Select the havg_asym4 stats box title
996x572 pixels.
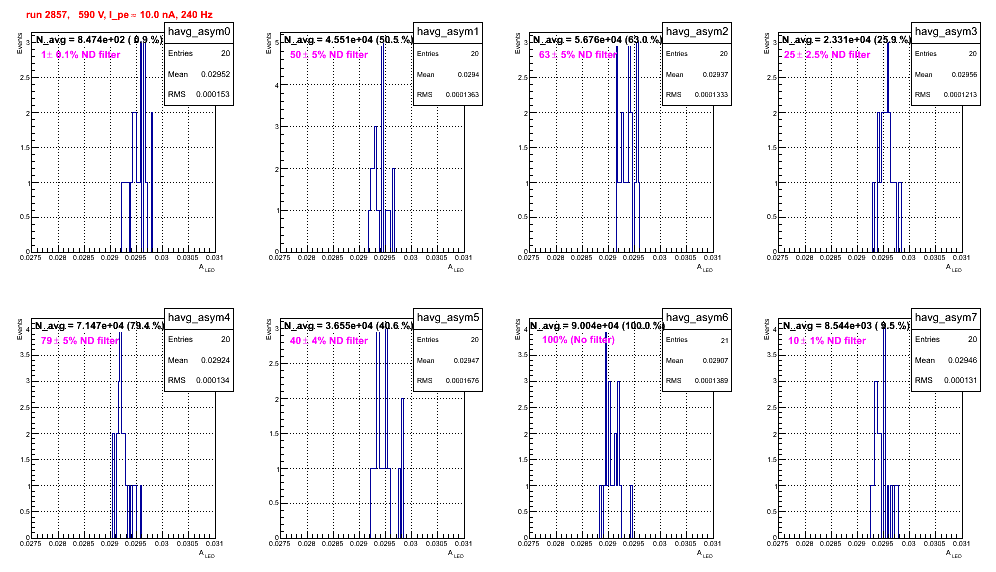point(199,318)
